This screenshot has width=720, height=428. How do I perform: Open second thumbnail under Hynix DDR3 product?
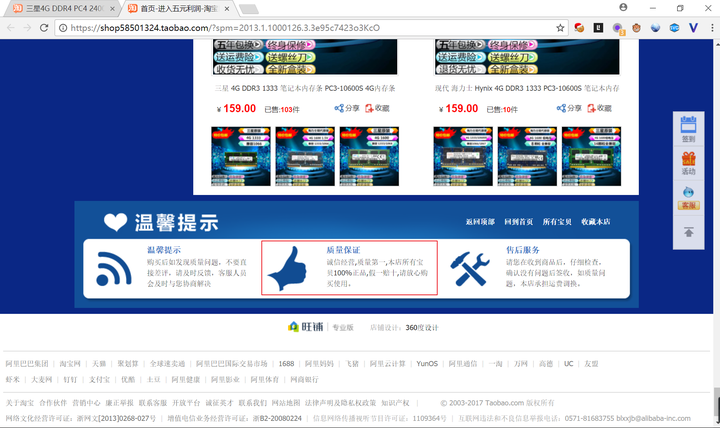click(x=527, y=157)
